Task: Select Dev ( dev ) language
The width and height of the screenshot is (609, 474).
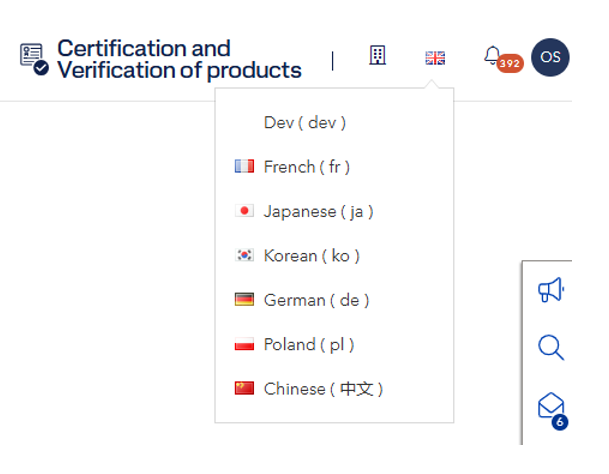Action: pos(305,123)
